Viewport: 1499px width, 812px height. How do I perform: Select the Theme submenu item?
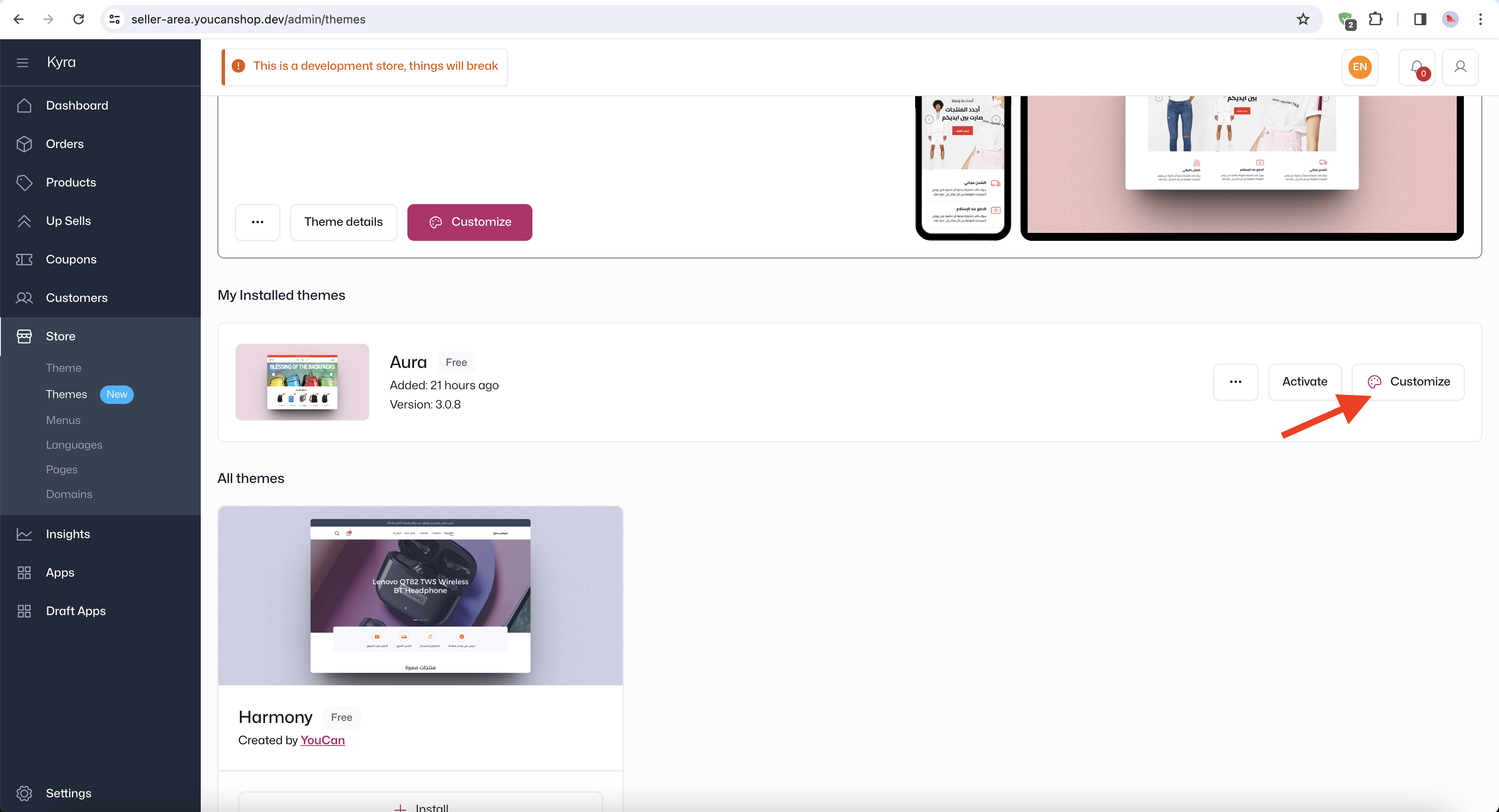(x=64, y=368)
